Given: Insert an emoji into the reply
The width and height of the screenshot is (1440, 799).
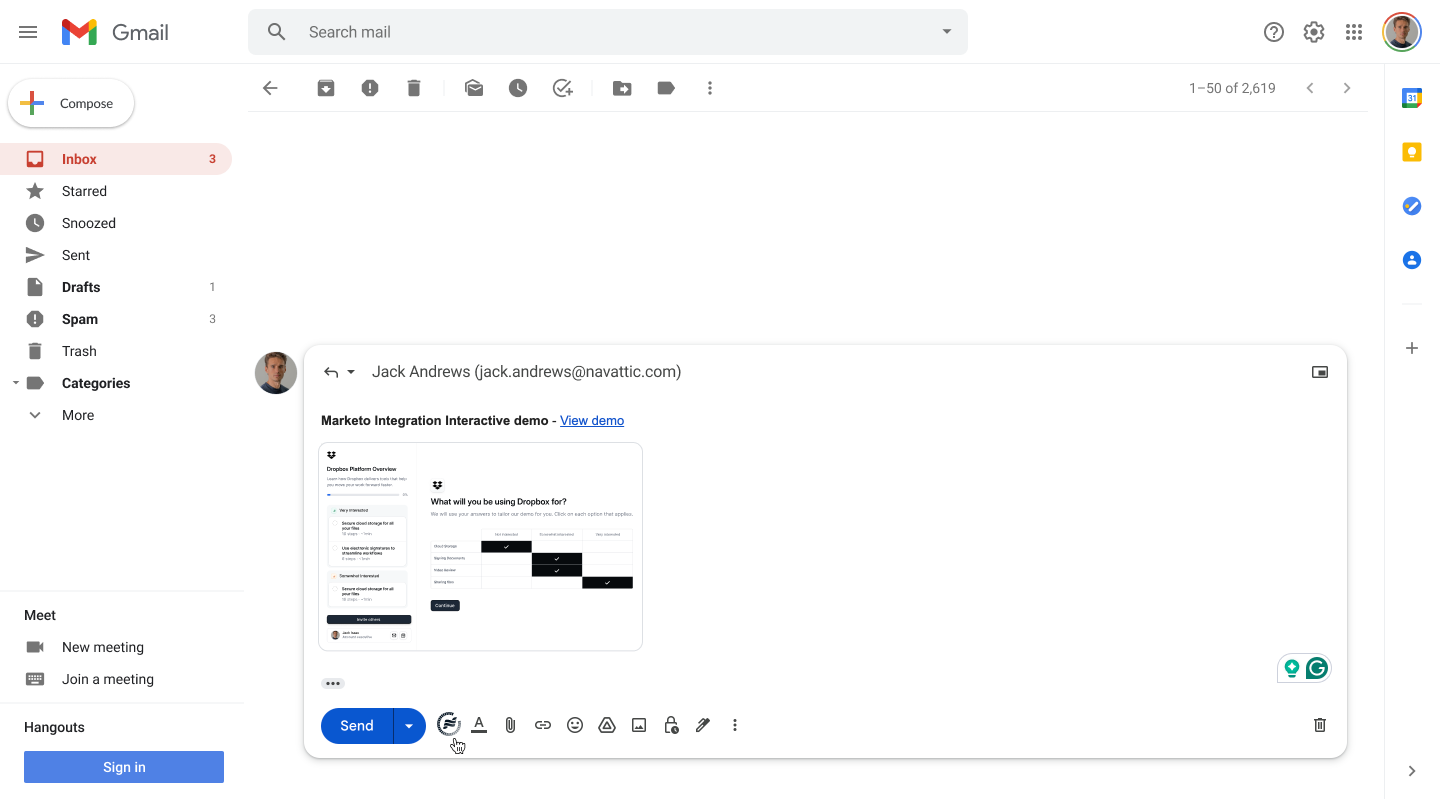Looking at the screenshot, I should click(x=575, y=724).
